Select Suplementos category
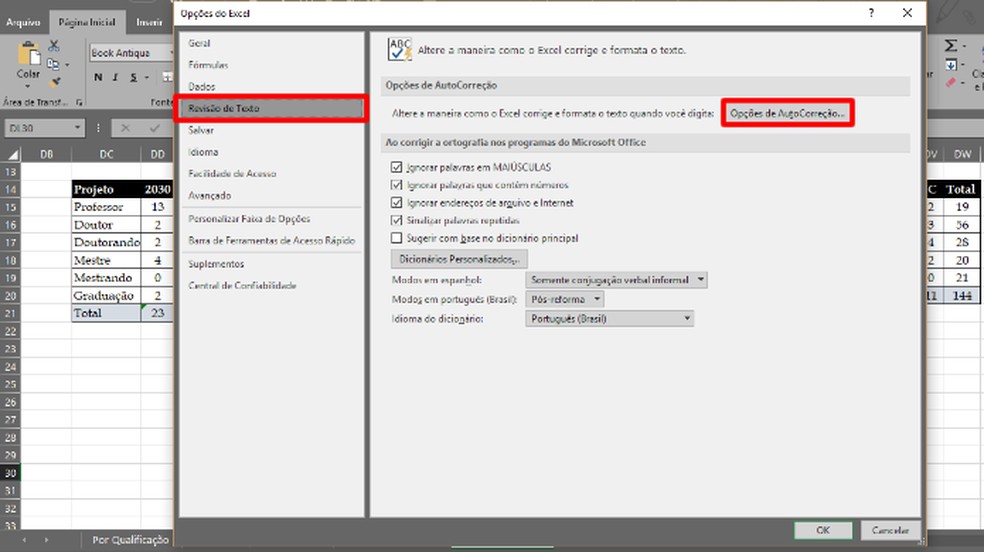 (x=271, y=264)
